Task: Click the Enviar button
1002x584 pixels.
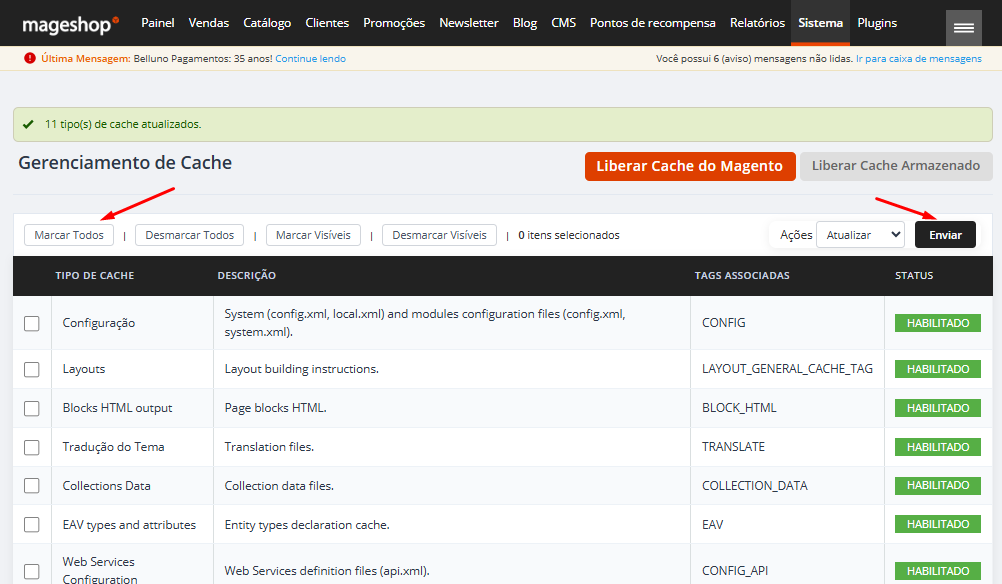Action: (945, 234)
